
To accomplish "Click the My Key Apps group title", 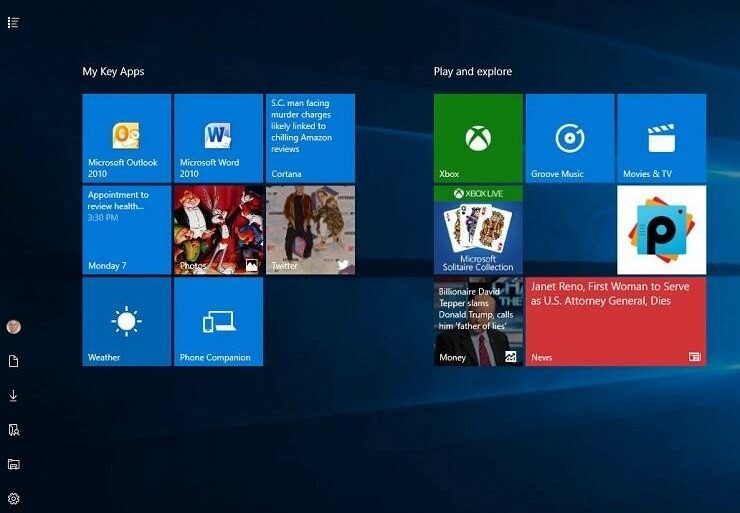I will [x=113, y=72].
